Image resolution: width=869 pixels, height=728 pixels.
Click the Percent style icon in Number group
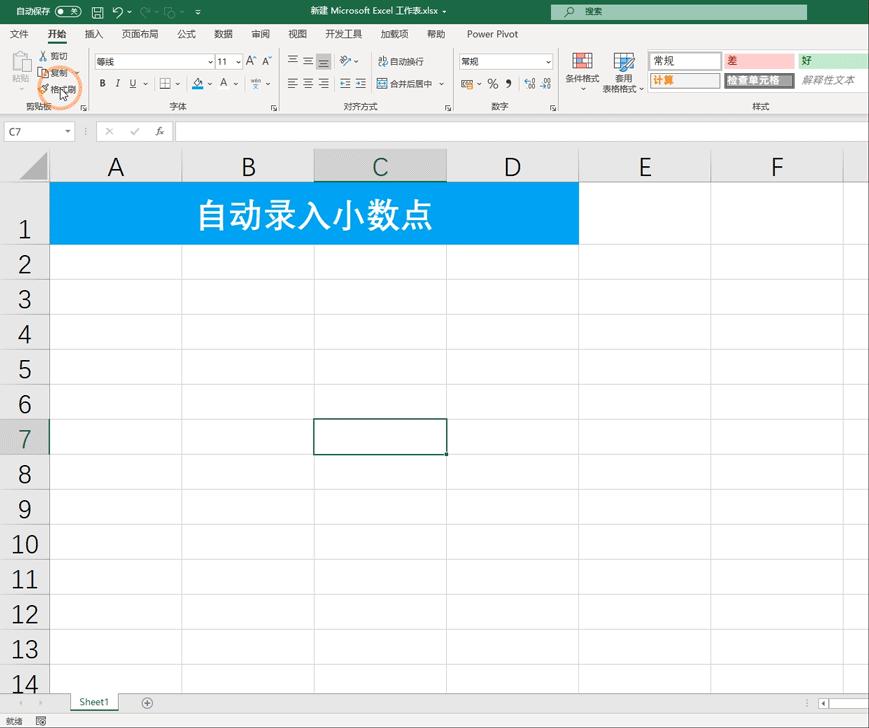tap(492, 84)
